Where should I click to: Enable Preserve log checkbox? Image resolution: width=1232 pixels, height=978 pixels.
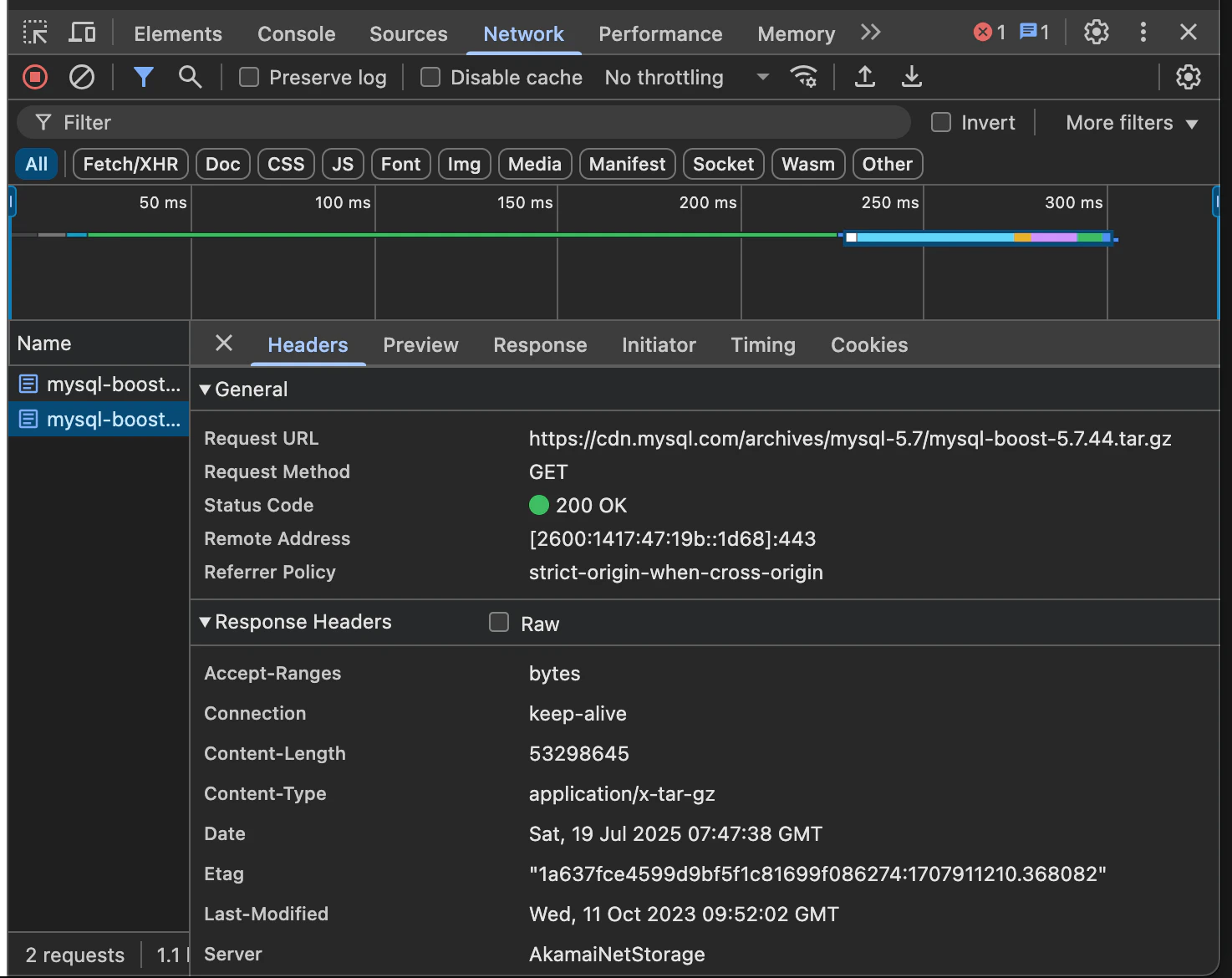[x=249, y=78]
